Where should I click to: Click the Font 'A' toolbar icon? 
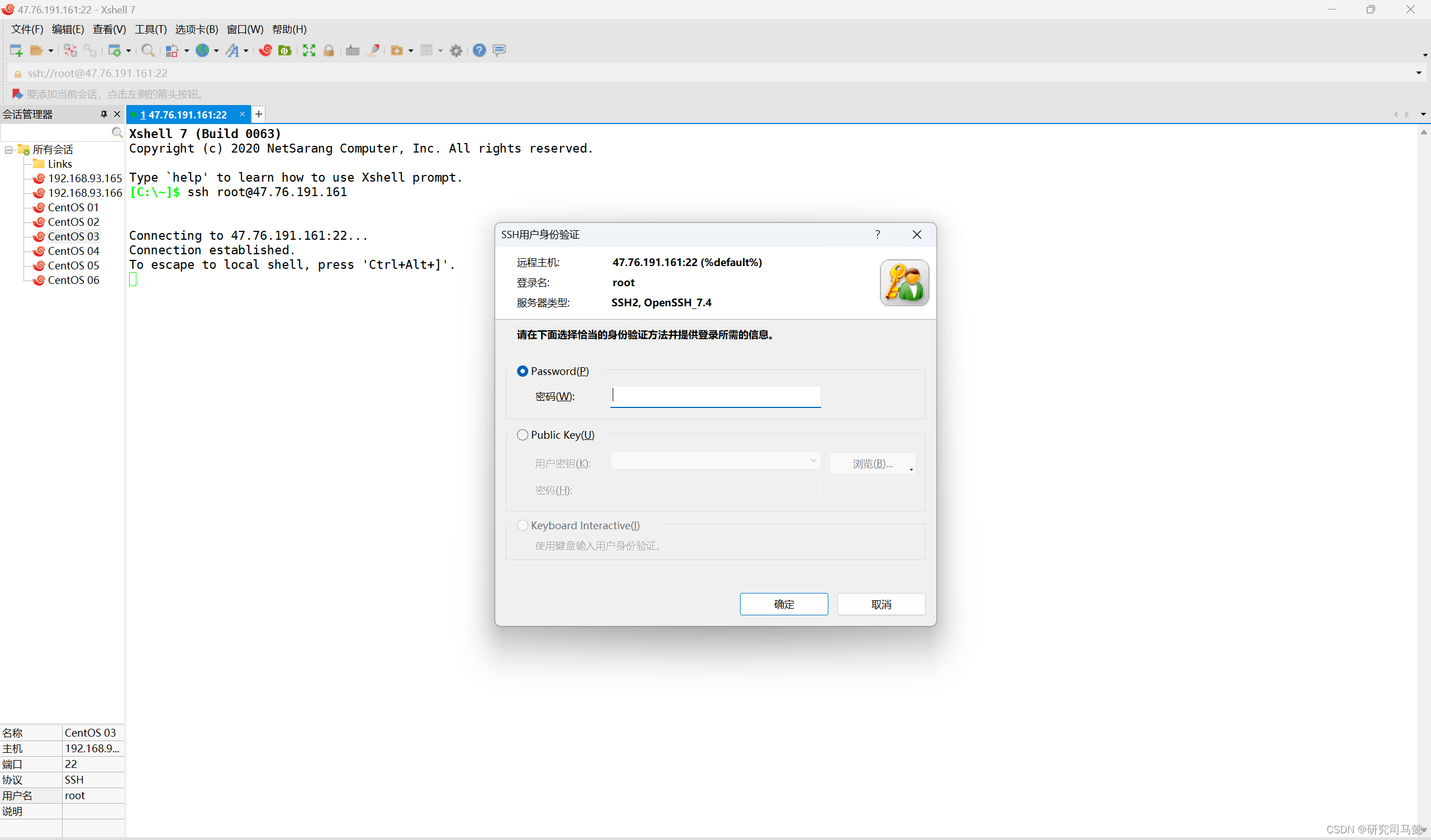(232, 50)
